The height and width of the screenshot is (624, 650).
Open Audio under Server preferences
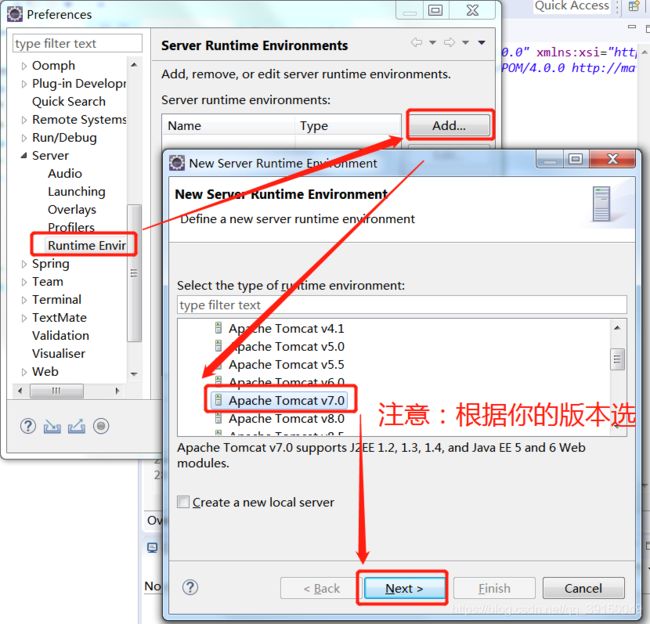click(65, 173)
